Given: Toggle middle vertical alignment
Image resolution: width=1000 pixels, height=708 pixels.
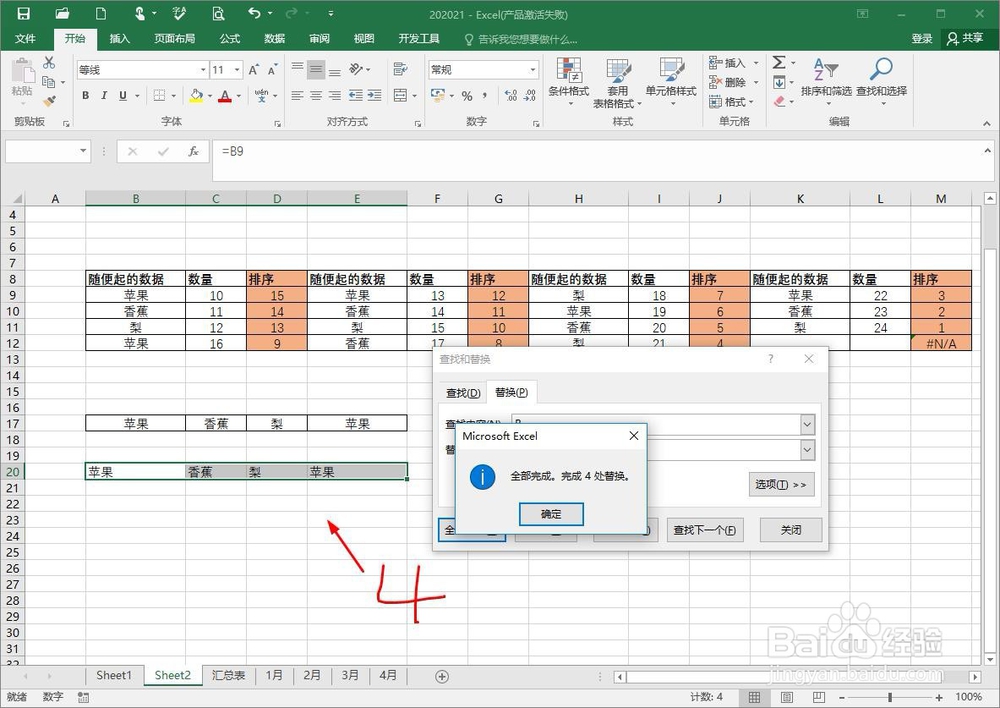Looking at the screenshot, I should coord(316,69).
